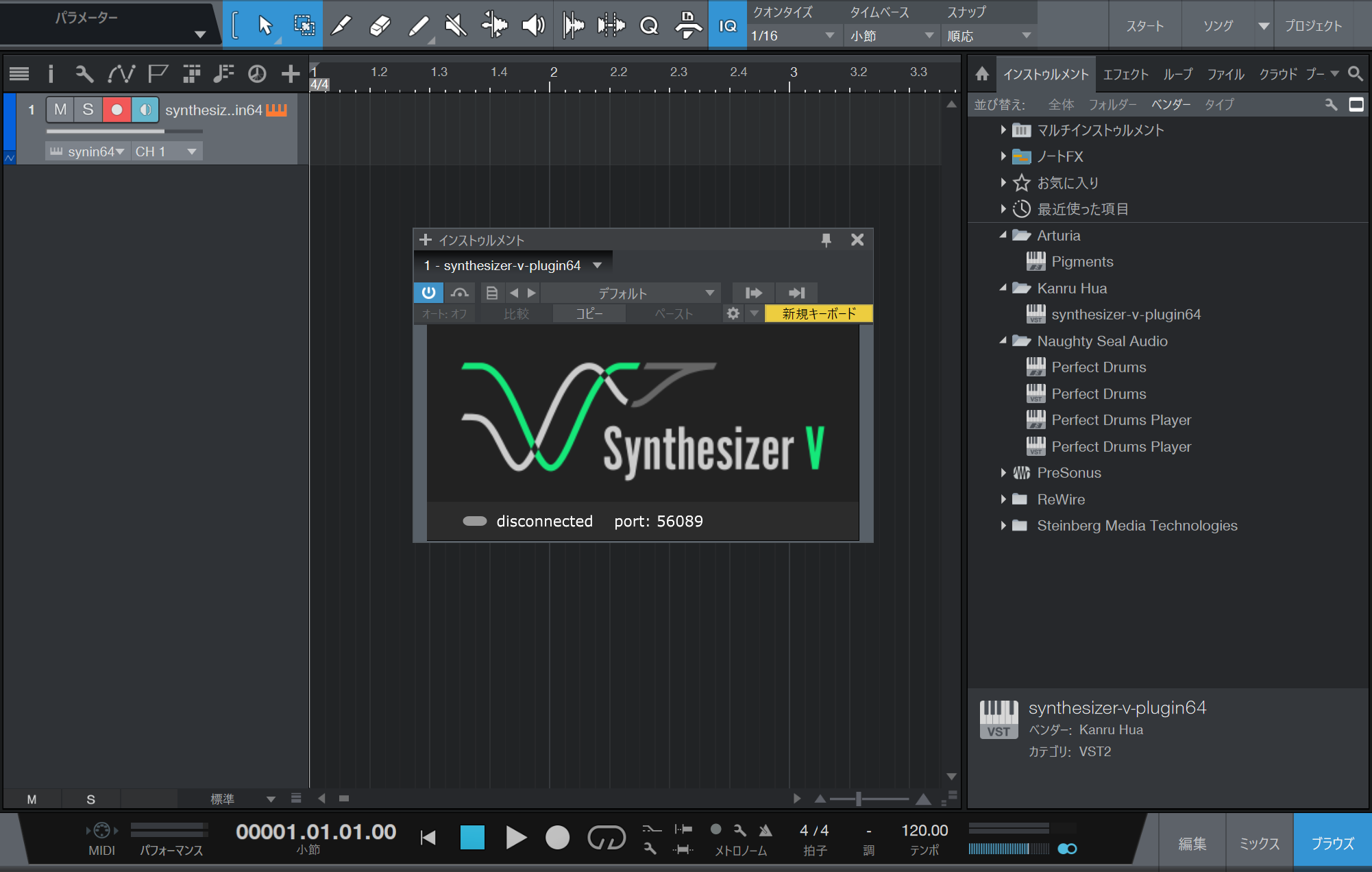Image resolution: width=1372 pixels, height=872 pixels.
Task: Pin the instrument window
Action: 826,239
